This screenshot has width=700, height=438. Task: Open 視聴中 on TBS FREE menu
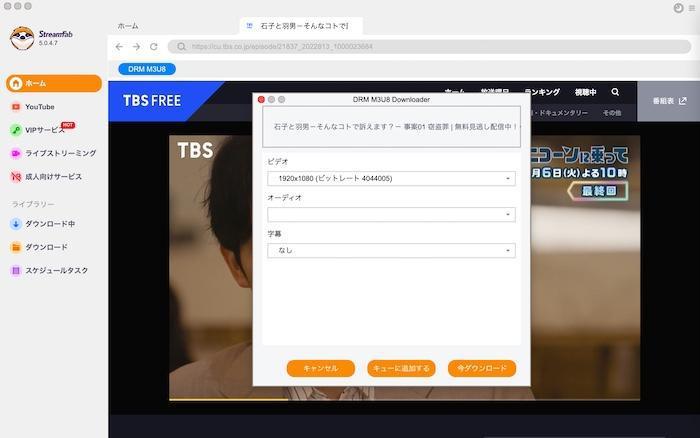585,92
